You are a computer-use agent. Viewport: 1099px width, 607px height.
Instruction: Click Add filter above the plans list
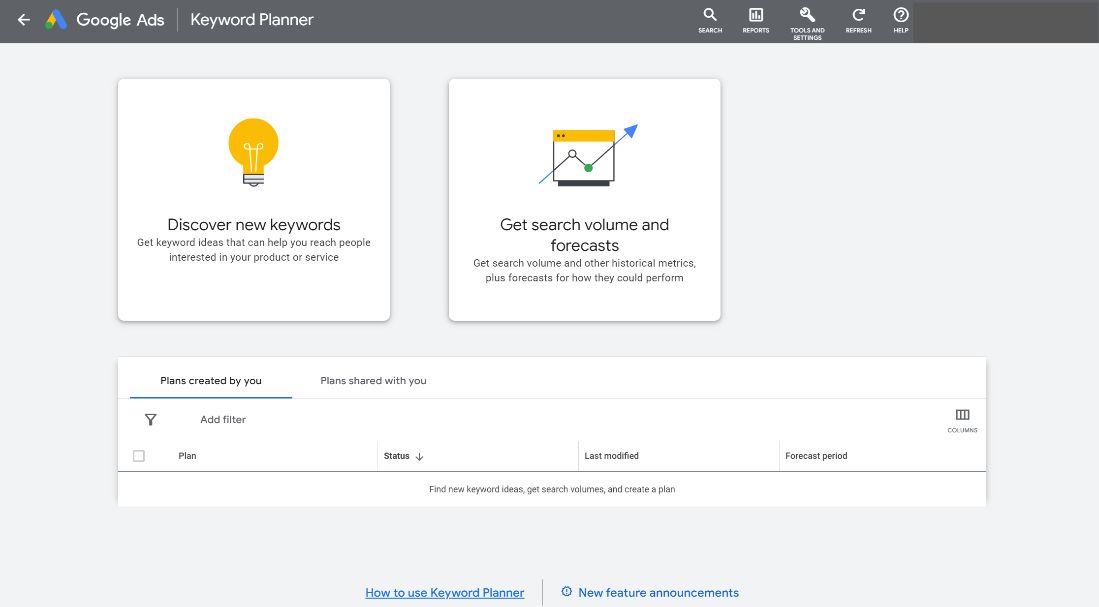click(222, 419)
